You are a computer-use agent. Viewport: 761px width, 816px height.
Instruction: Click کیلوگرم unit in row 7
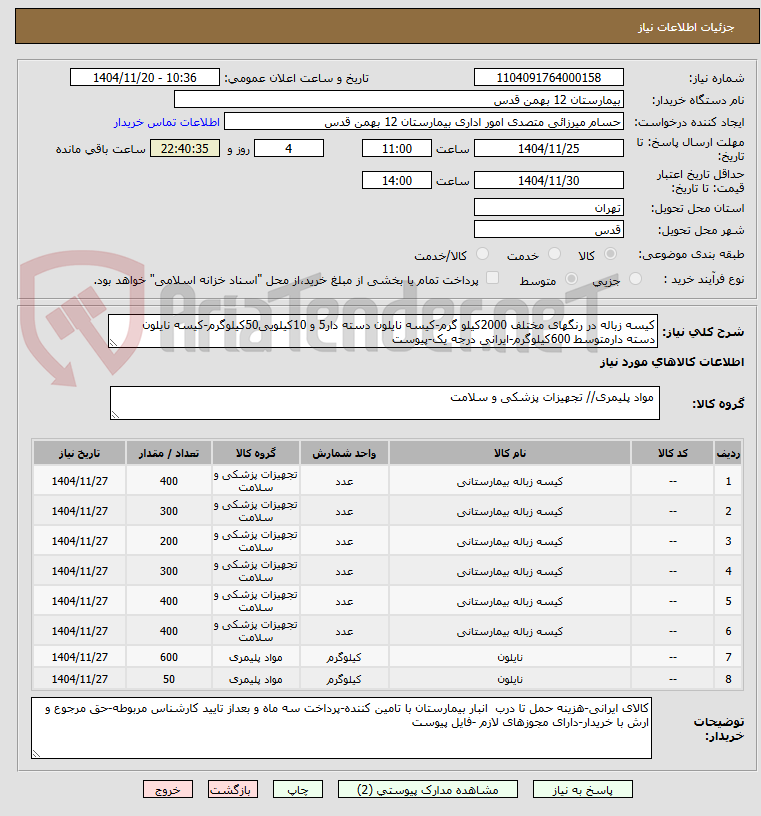click(344, 657)
